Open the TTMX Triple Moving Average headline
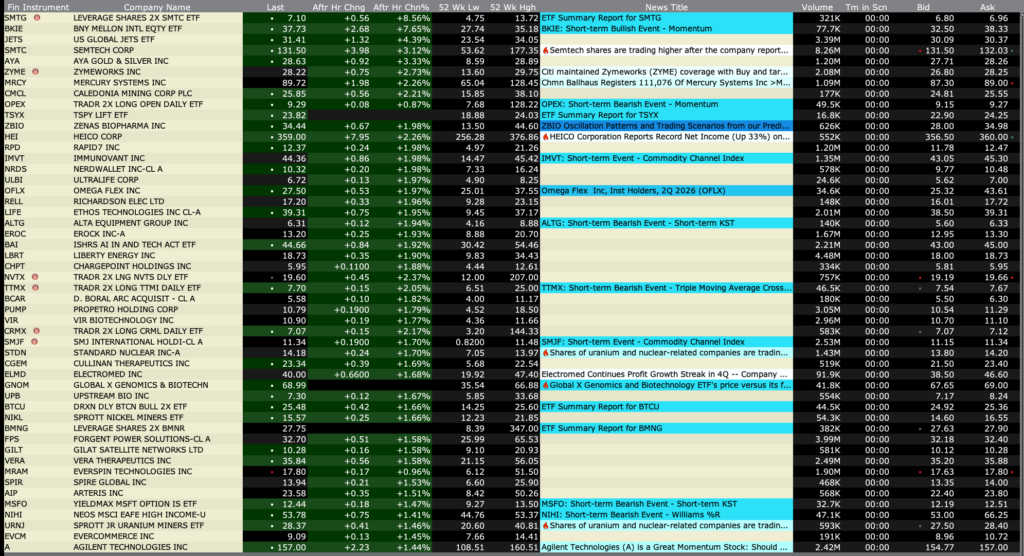Screen dimensions: 1024x556 pos(666,287)
